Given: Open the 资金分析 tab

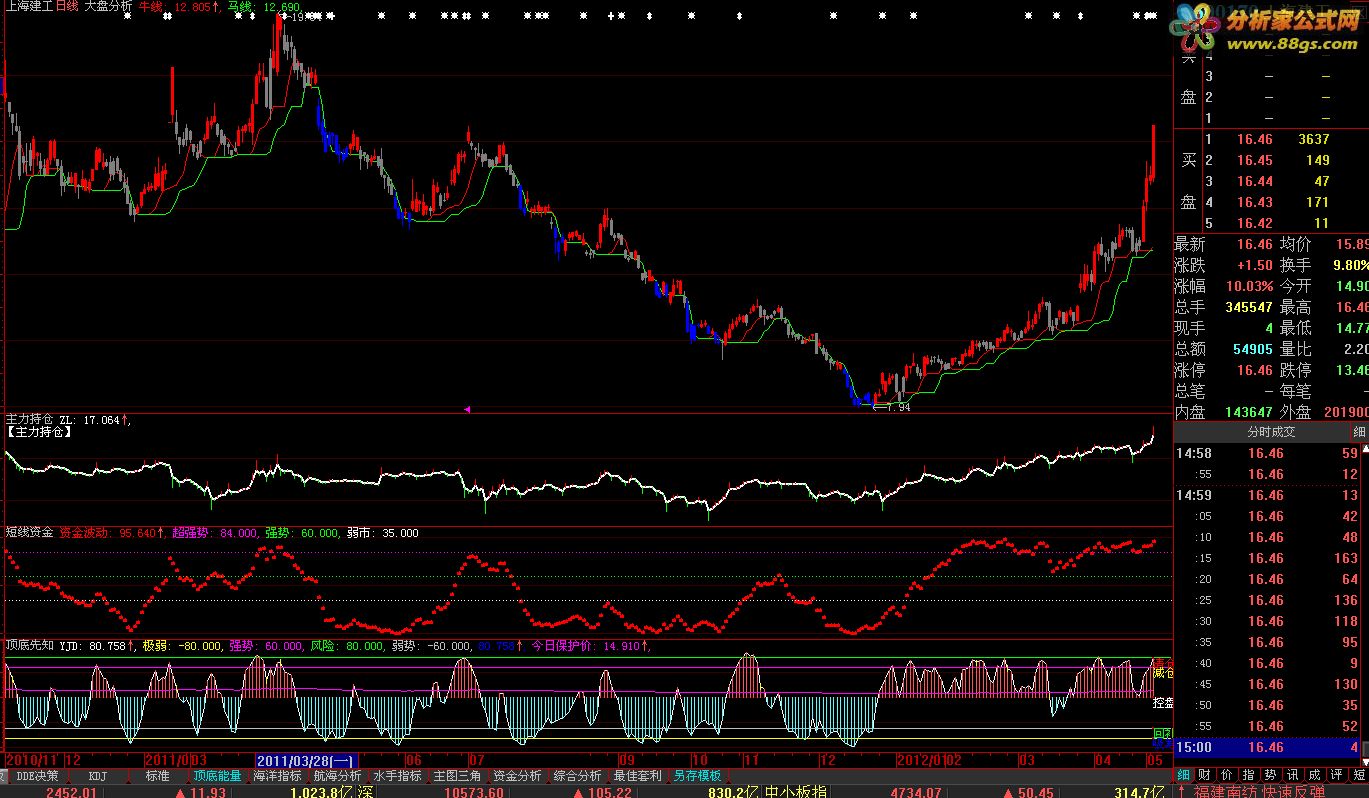Looking at the screenshot, I should pos(518,775).
